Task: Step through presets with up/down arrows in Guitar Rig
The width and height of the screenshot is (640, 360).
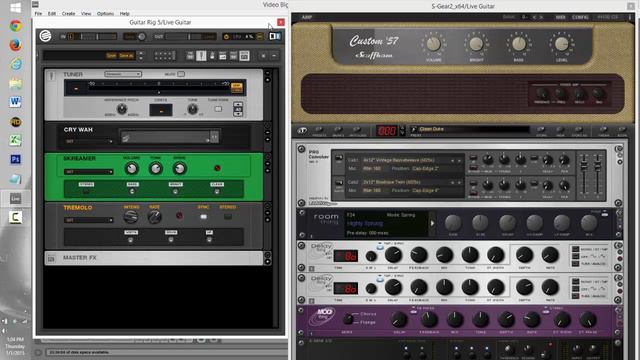Action: 141,56
